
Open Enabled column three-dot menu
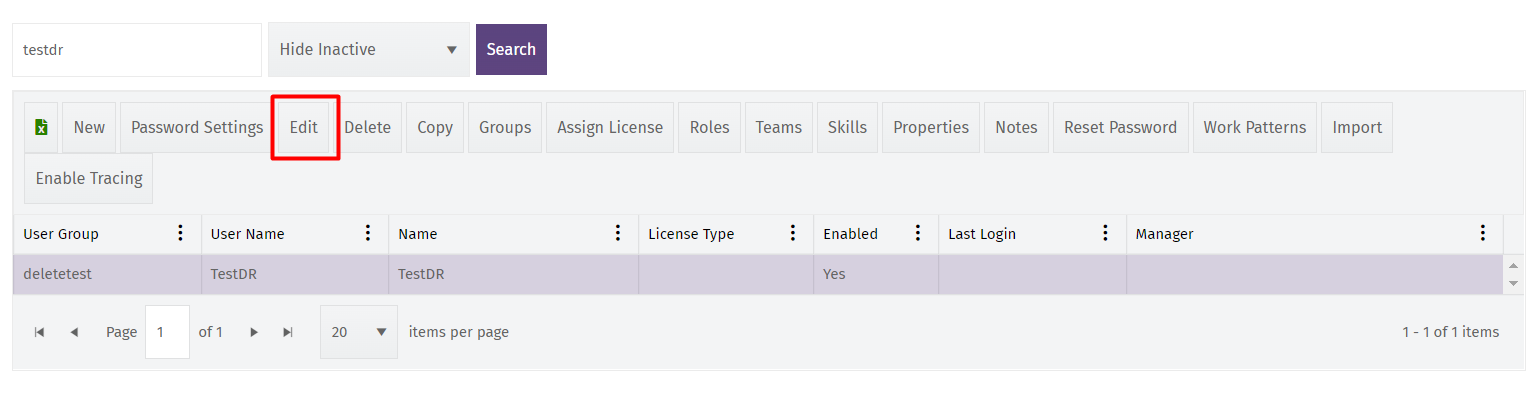(x=917, y=233)
